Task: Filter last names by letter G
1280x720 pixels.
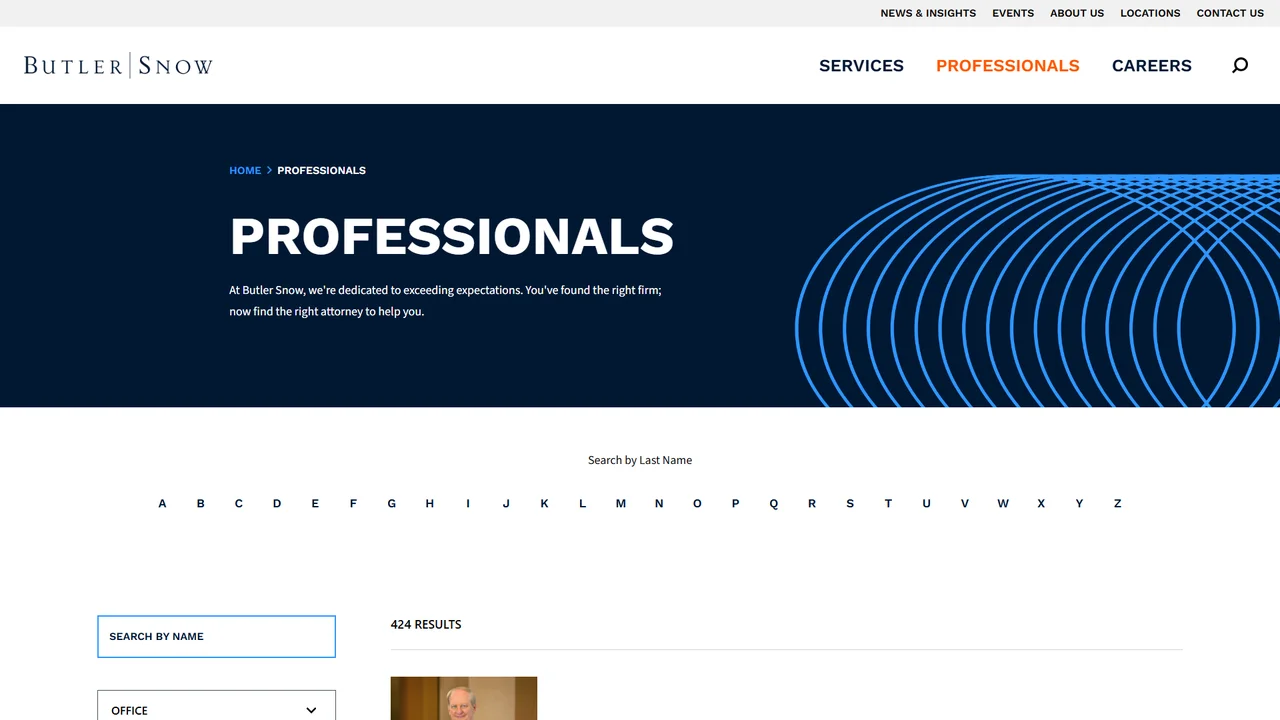Action: (x=392, y=503)
